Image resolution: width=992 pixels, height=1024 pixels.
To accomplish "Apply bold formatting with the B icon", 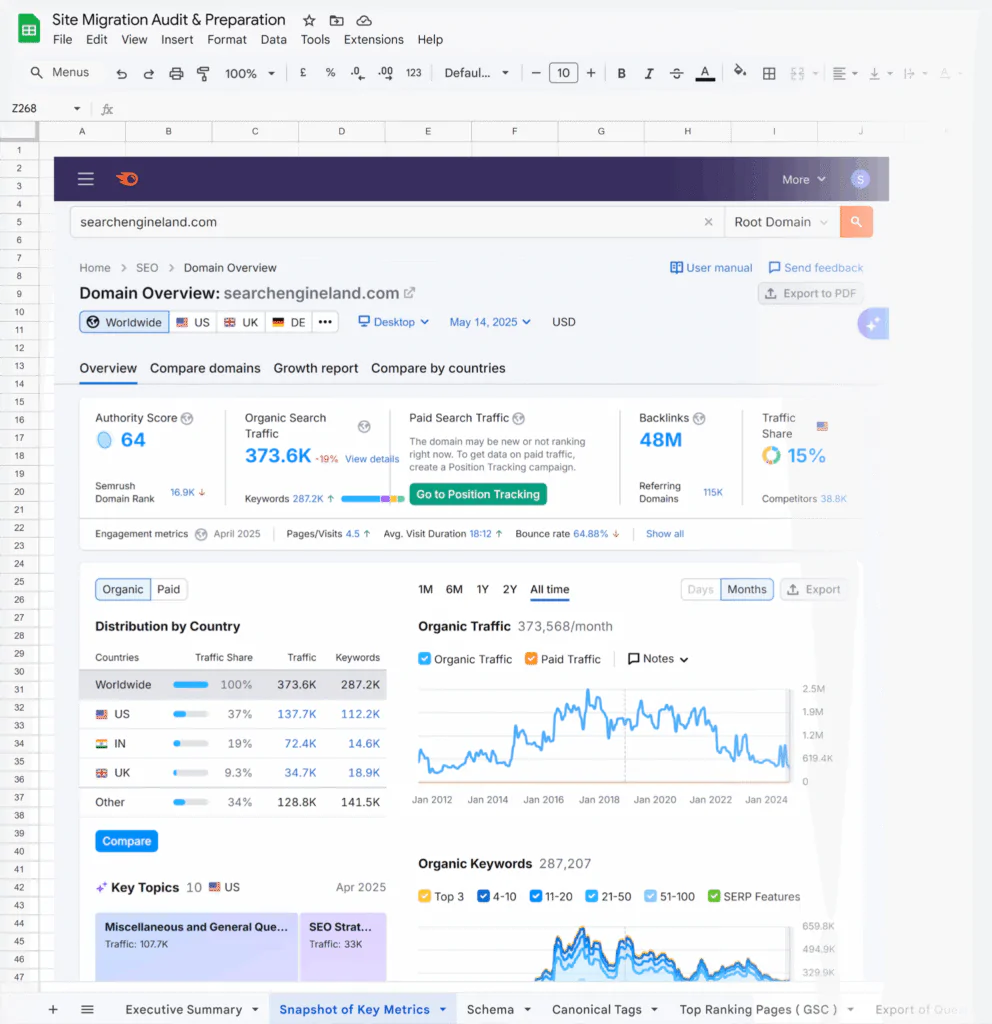I will [x=622, y=73].
